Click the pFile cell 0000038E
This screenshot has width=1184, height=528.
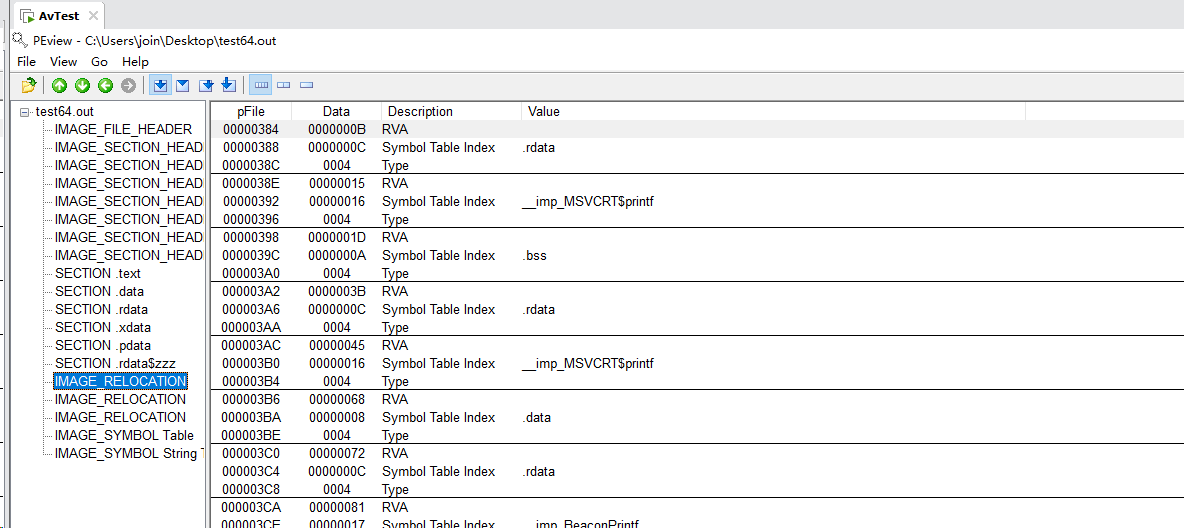click(251, 184)
